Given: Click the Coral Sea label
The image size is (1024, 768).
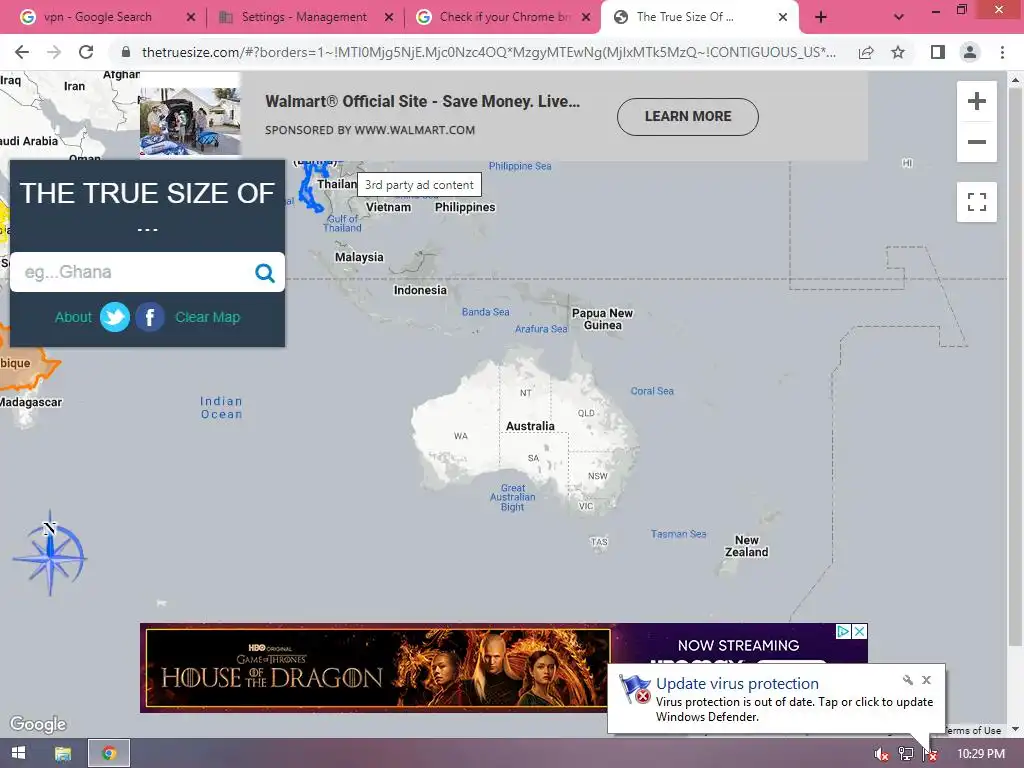Looking at the screenshot, I should coord(652,391).
